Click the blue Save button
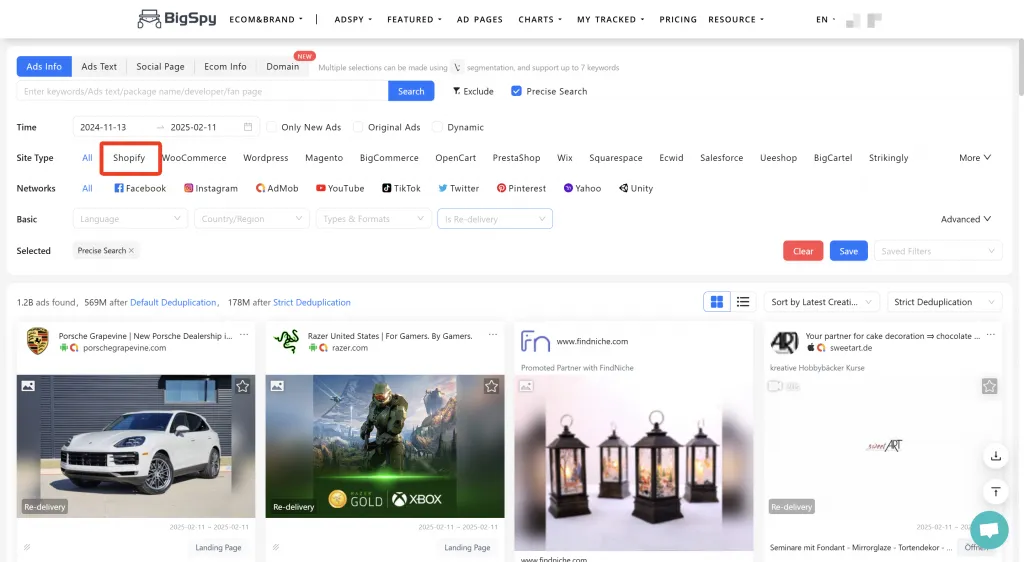Image resolution: width=1024 pixels, height=562 pixels. point(848,251)
